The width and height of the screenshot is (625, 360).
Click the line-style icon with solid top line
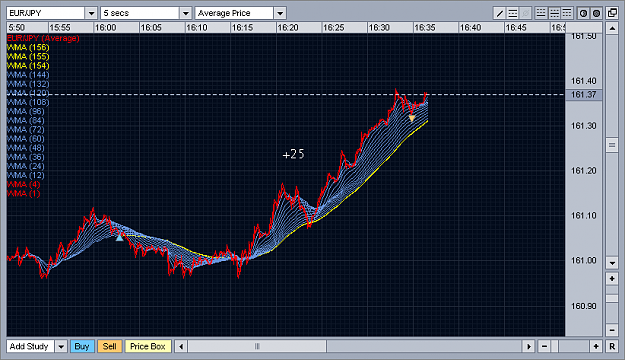(567, 13)
